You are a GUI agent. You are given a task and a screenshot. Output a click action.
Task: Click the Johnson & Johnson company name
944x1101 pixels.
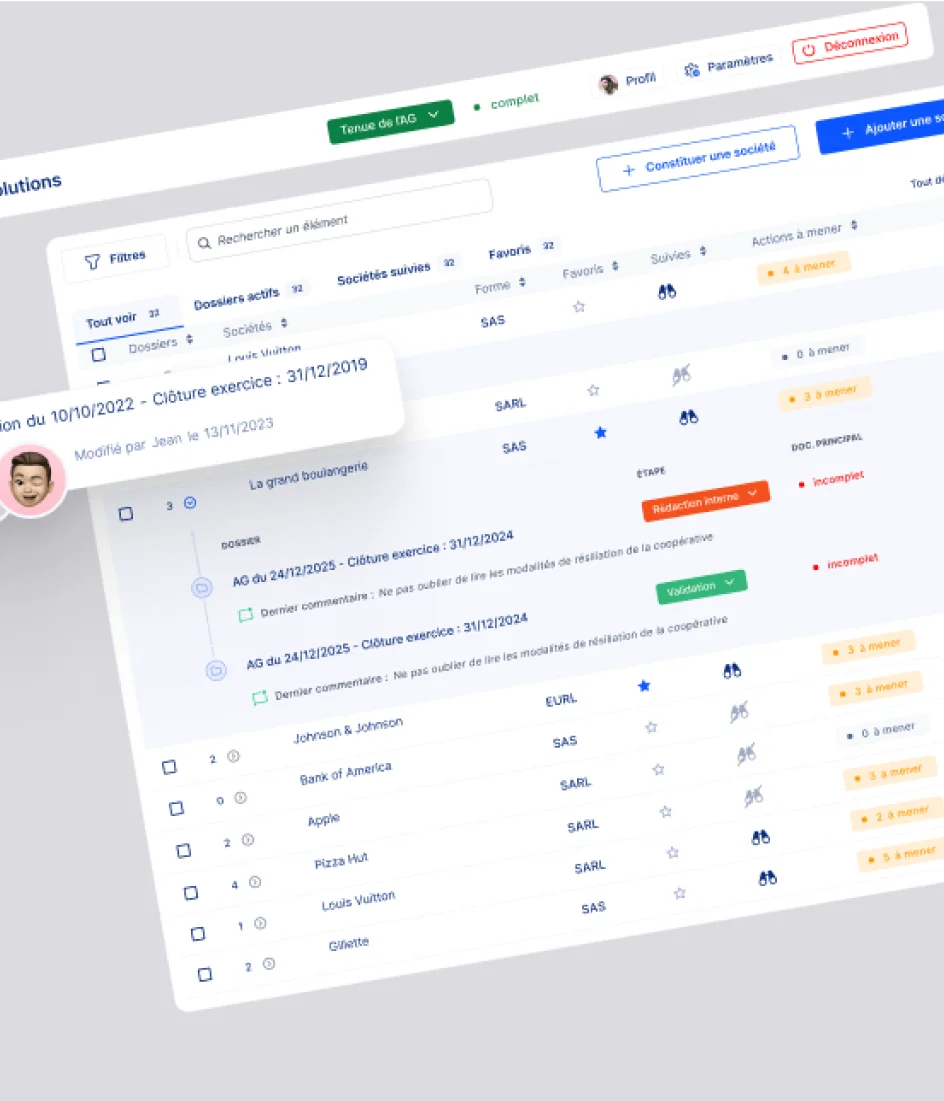[x=348, y=730]
